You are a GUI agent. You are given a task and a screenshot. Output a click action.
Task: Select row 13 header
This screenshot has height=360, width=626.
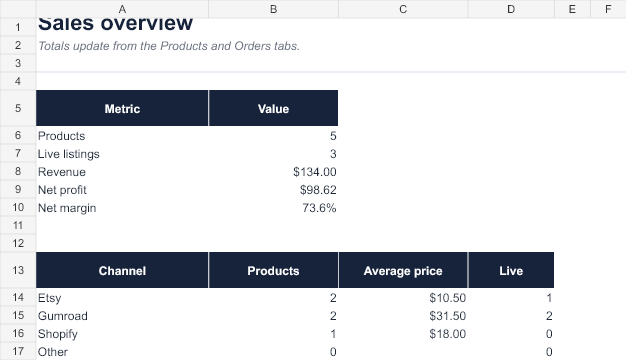click(18, 270)
